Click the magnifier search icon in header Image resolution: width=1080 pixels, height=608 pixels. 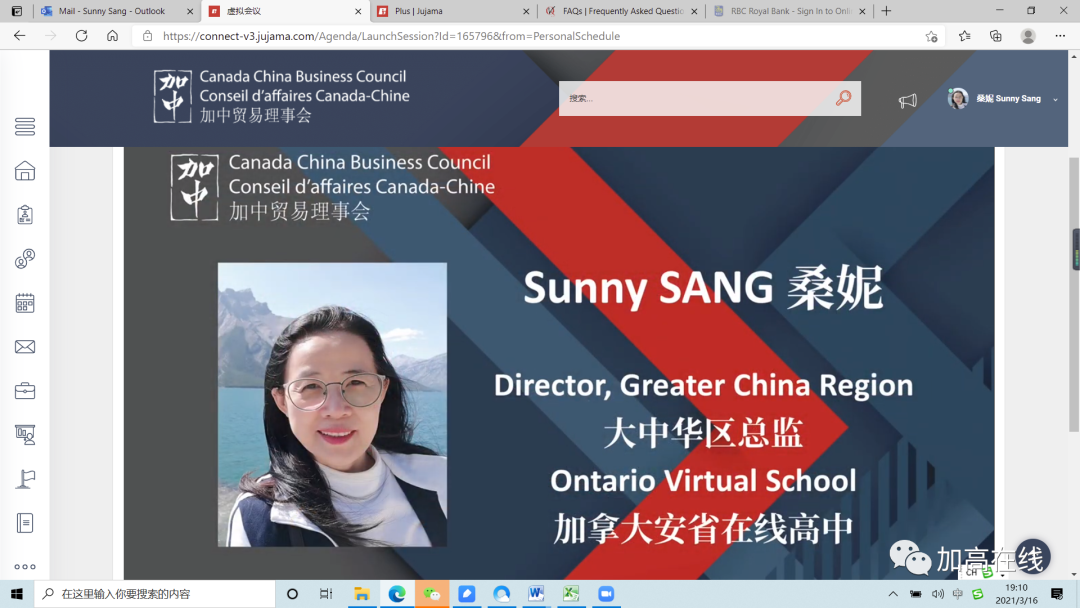[x=843, y=98]
